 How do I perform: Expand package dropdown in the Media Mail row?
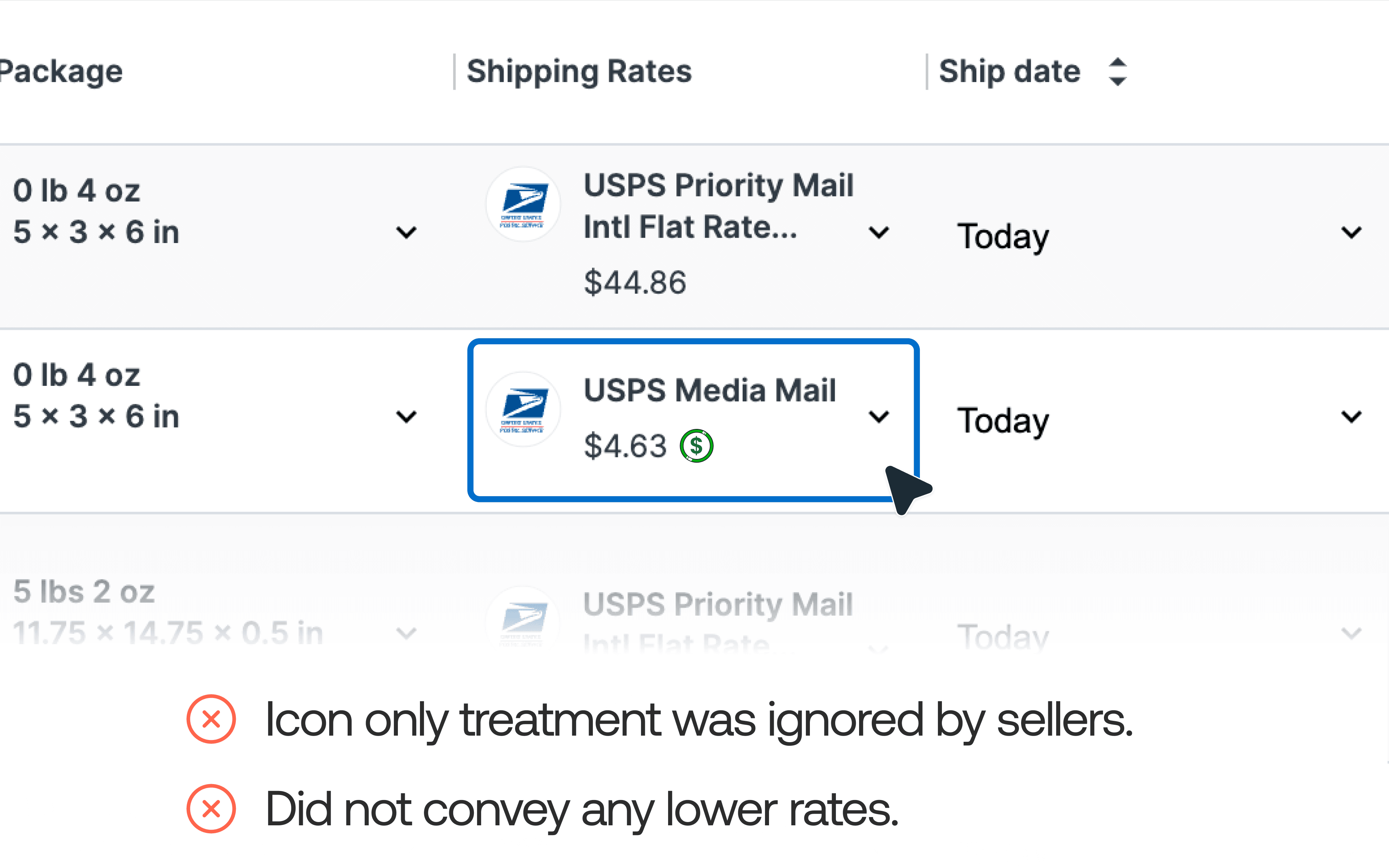406,416
